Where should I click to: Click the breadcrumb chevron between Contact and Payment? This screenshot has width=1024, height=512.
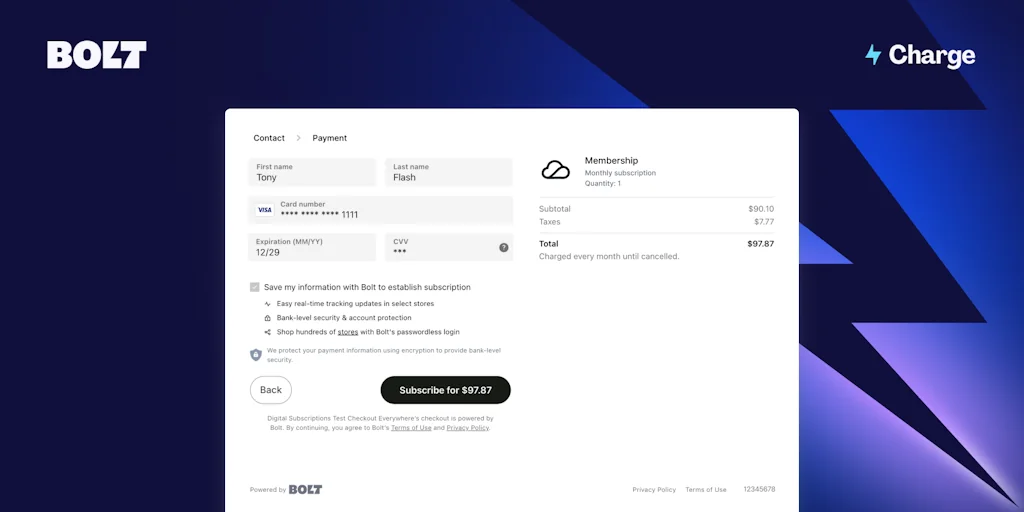pyautogui.click(x=298, y=138)
